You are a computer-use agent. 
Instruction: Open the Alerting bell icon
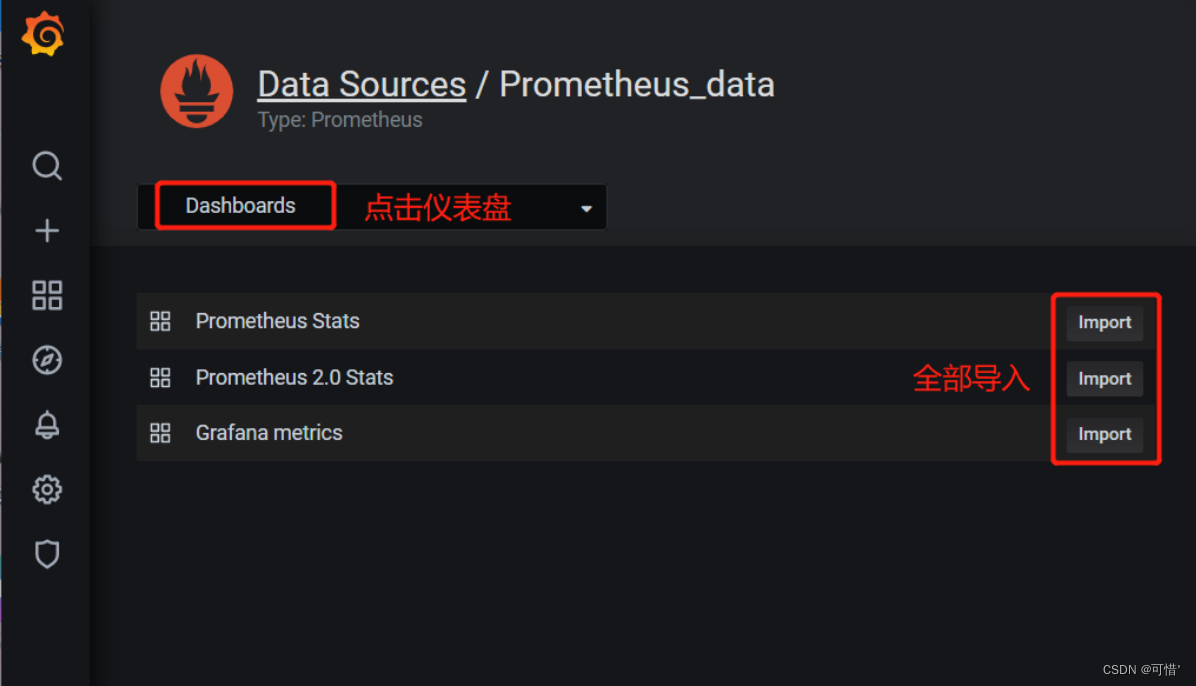coord(47,425)
